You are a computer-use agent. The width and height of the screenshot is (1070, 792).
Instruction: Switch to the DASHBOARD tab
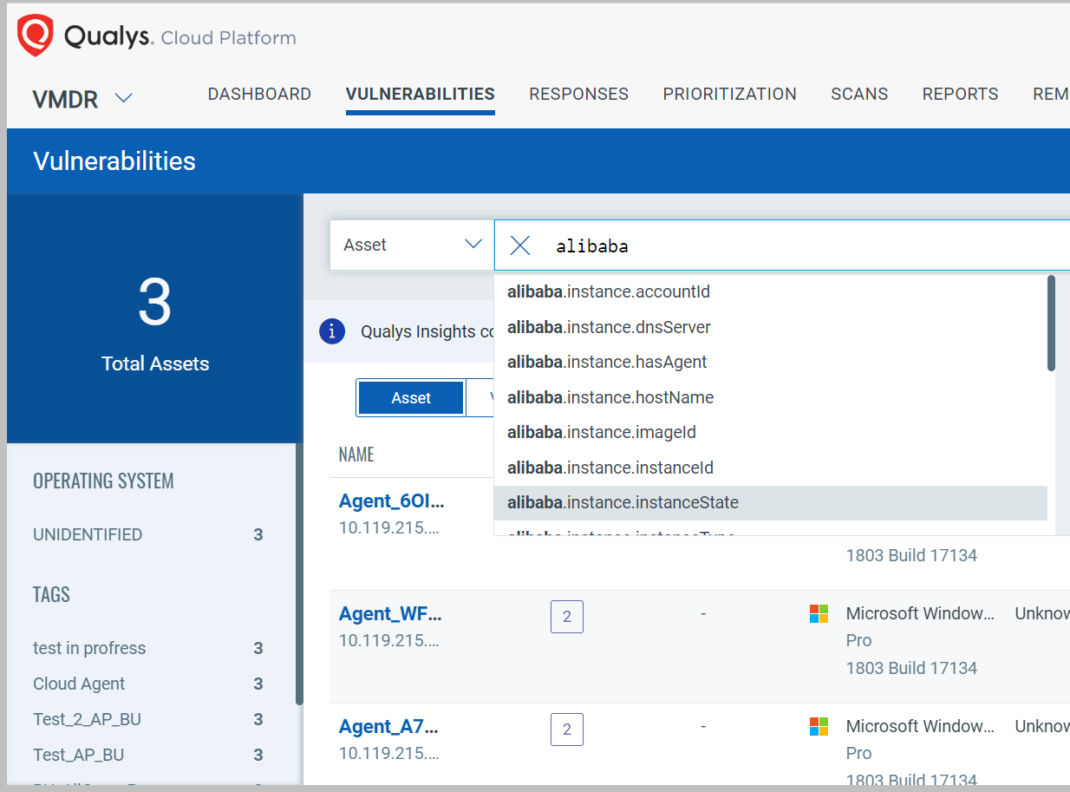(259, 93)
